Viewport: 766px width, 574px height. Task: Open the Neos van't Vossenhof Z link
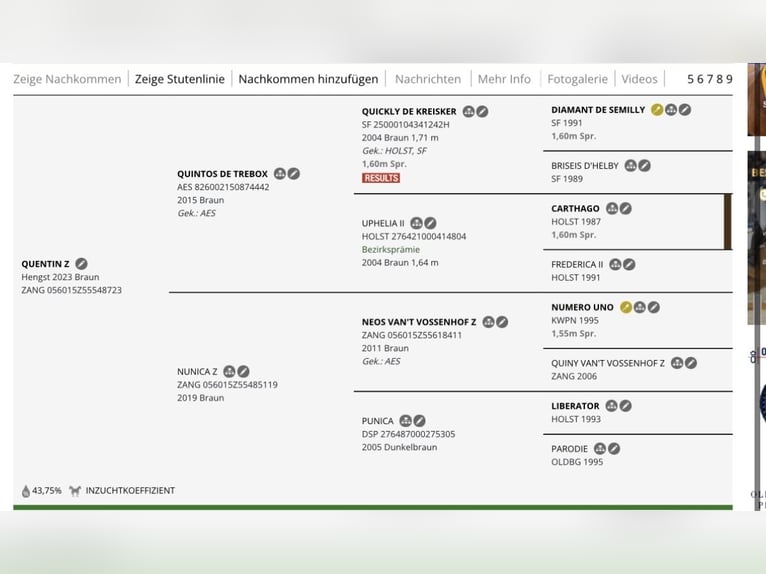click(418, 322)
